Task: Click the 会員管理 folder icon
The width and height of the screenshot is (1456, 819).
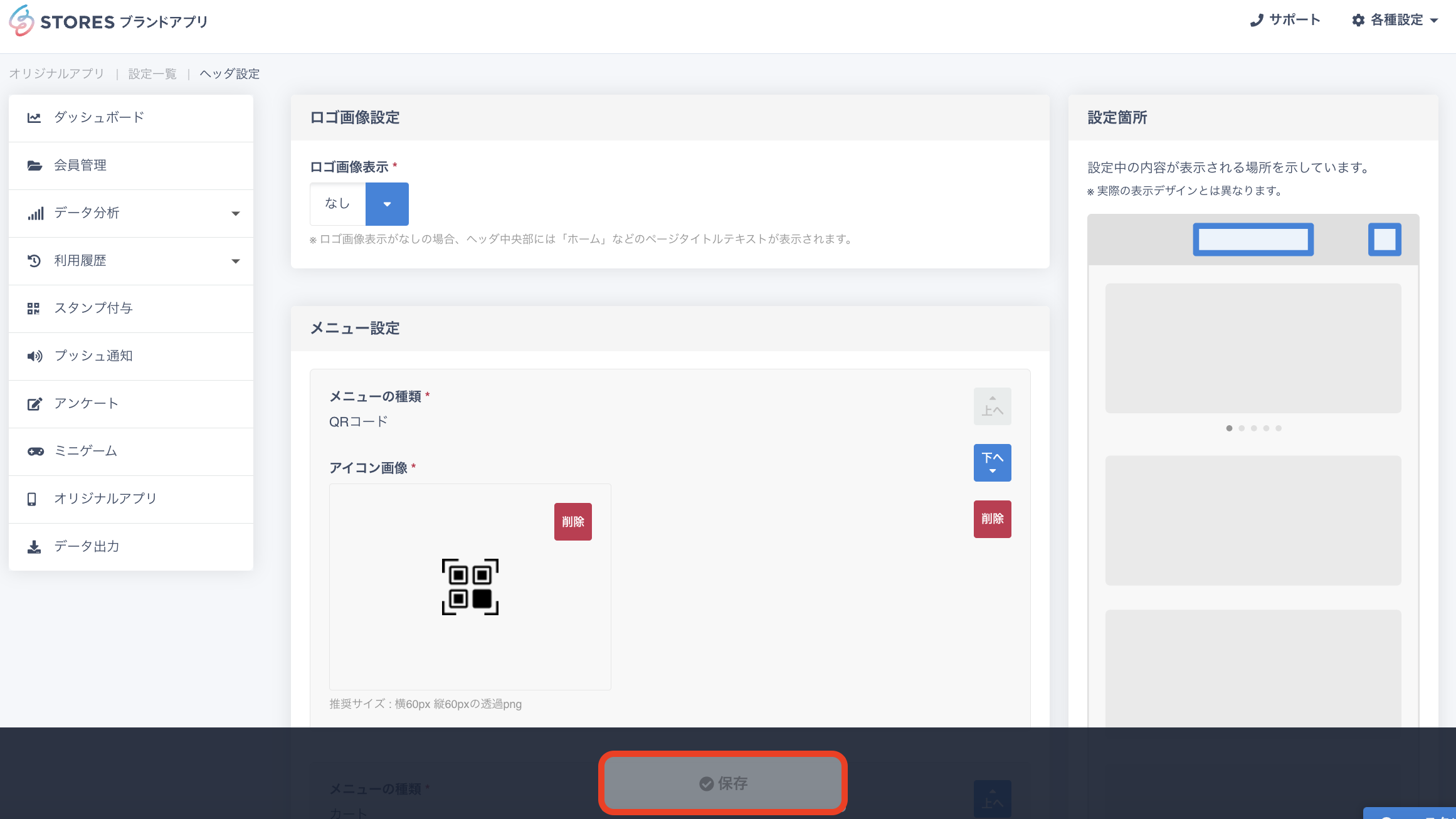Action: tap(34, 166)
